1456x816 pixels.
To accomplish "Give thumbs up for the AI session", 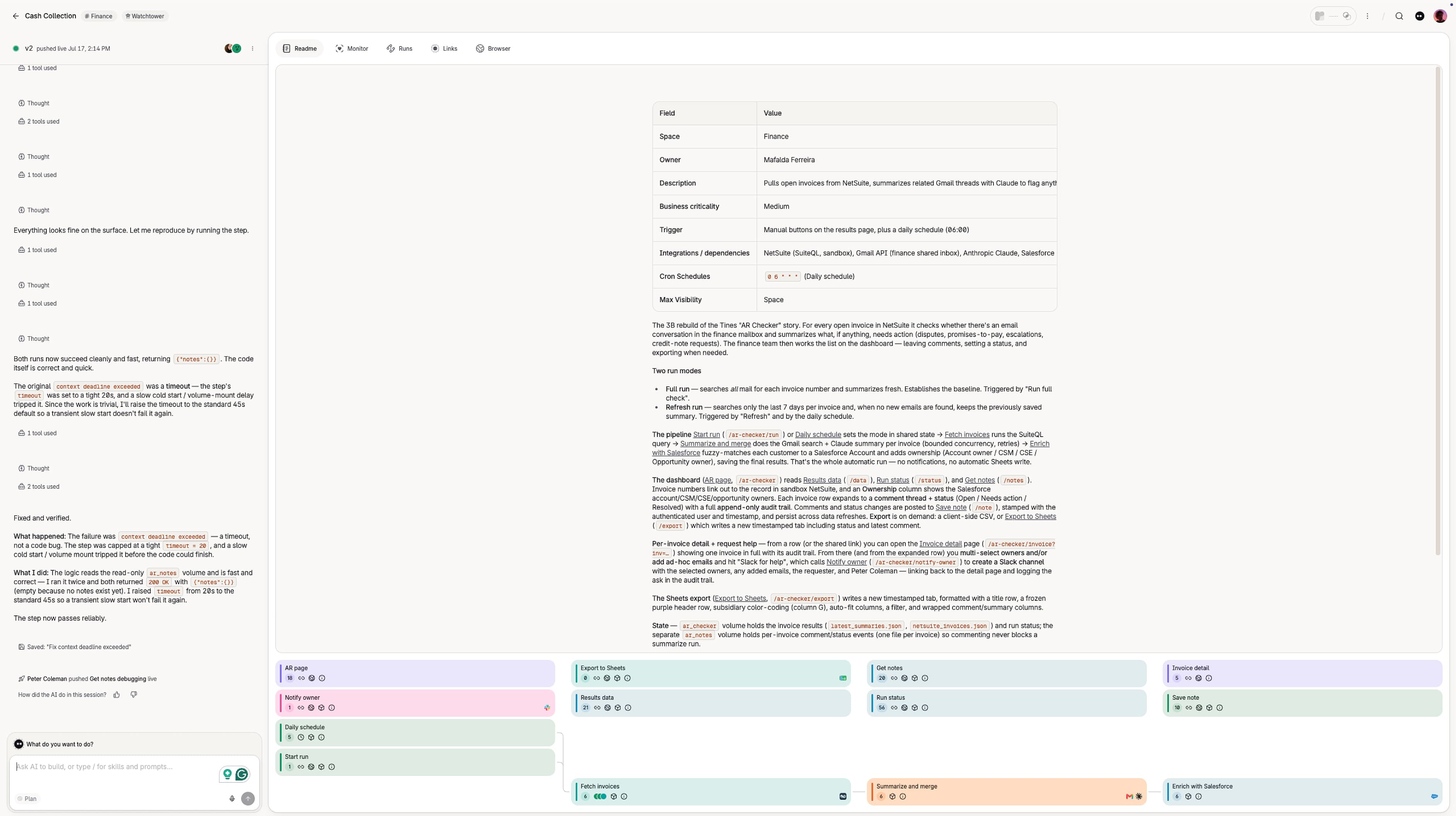I will tap(116, 695).
